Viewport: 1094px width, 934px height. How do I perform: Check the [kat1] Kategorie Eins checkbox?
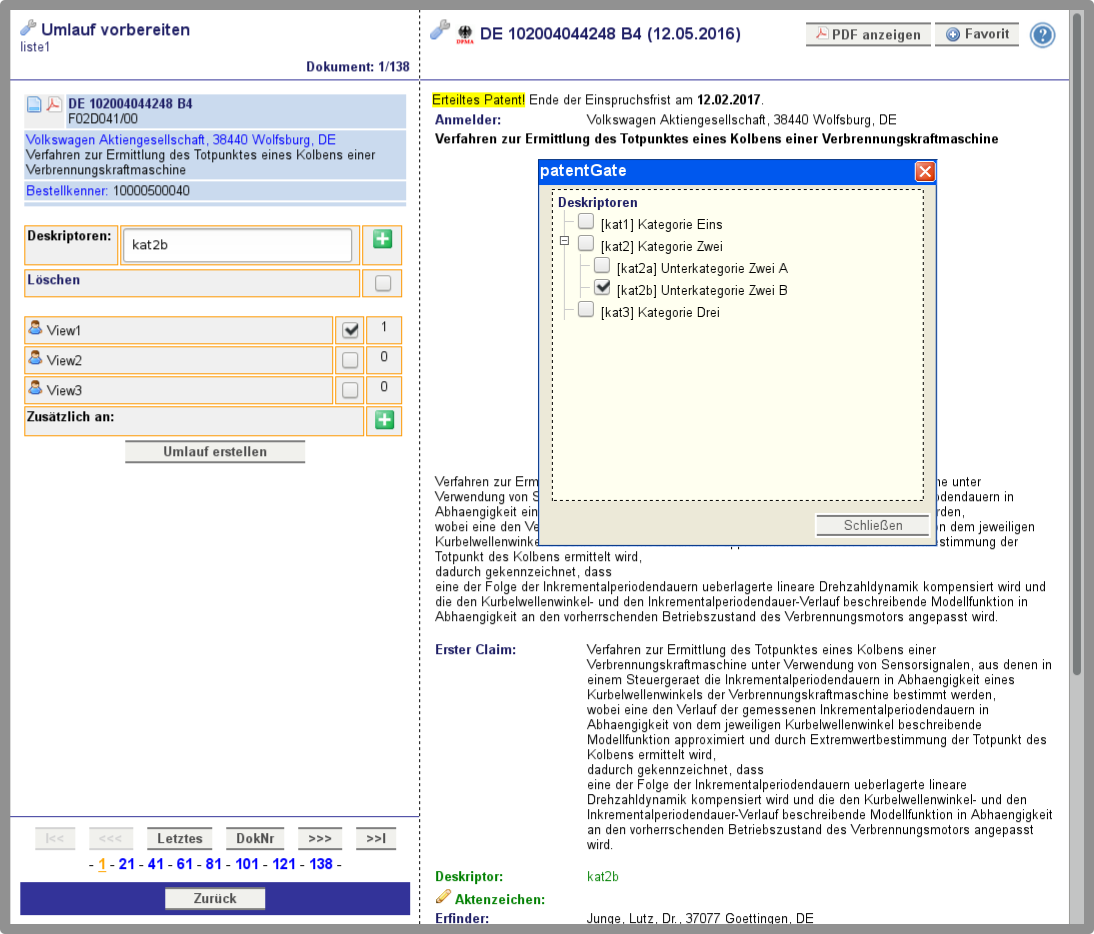586,222
